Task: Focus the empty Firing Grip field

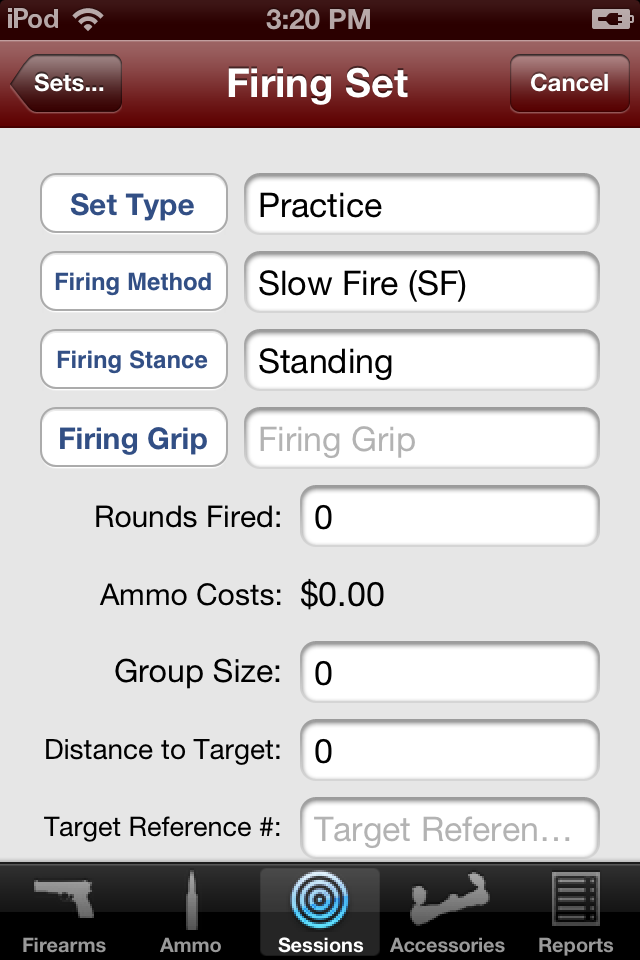Action: (x=421, y=438)
